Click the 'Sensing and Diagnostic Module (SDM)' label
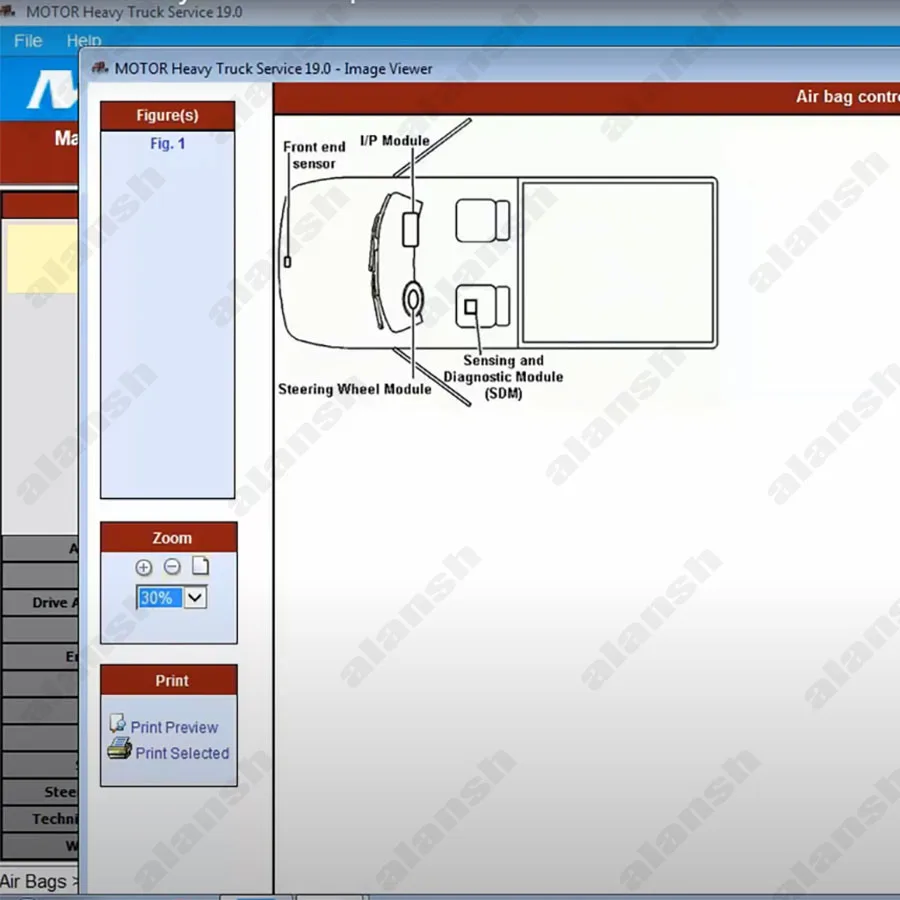900x900 pixels. (503, 377)
